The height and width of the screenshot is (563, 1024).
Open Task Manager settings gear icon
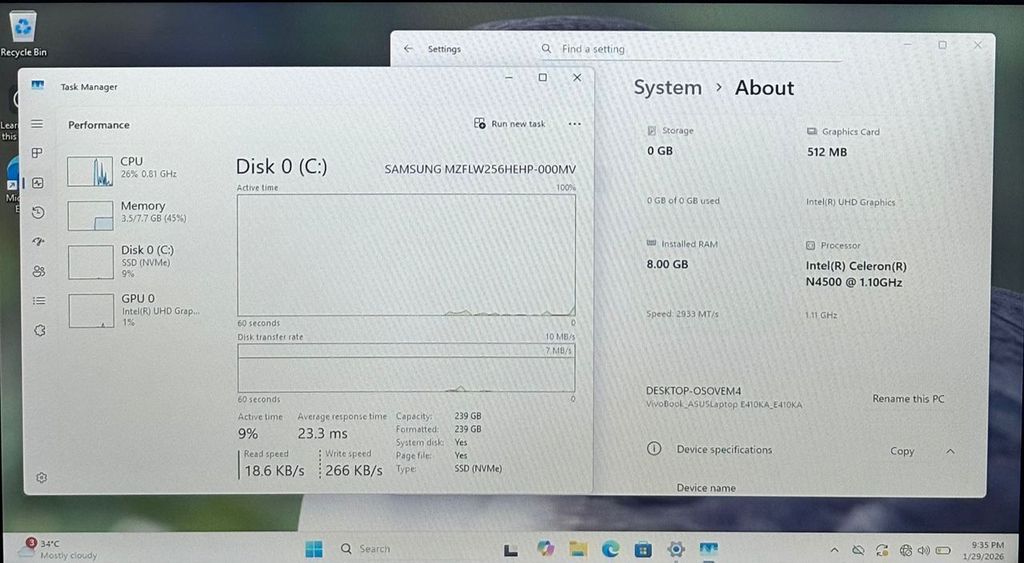pos(41,478)
